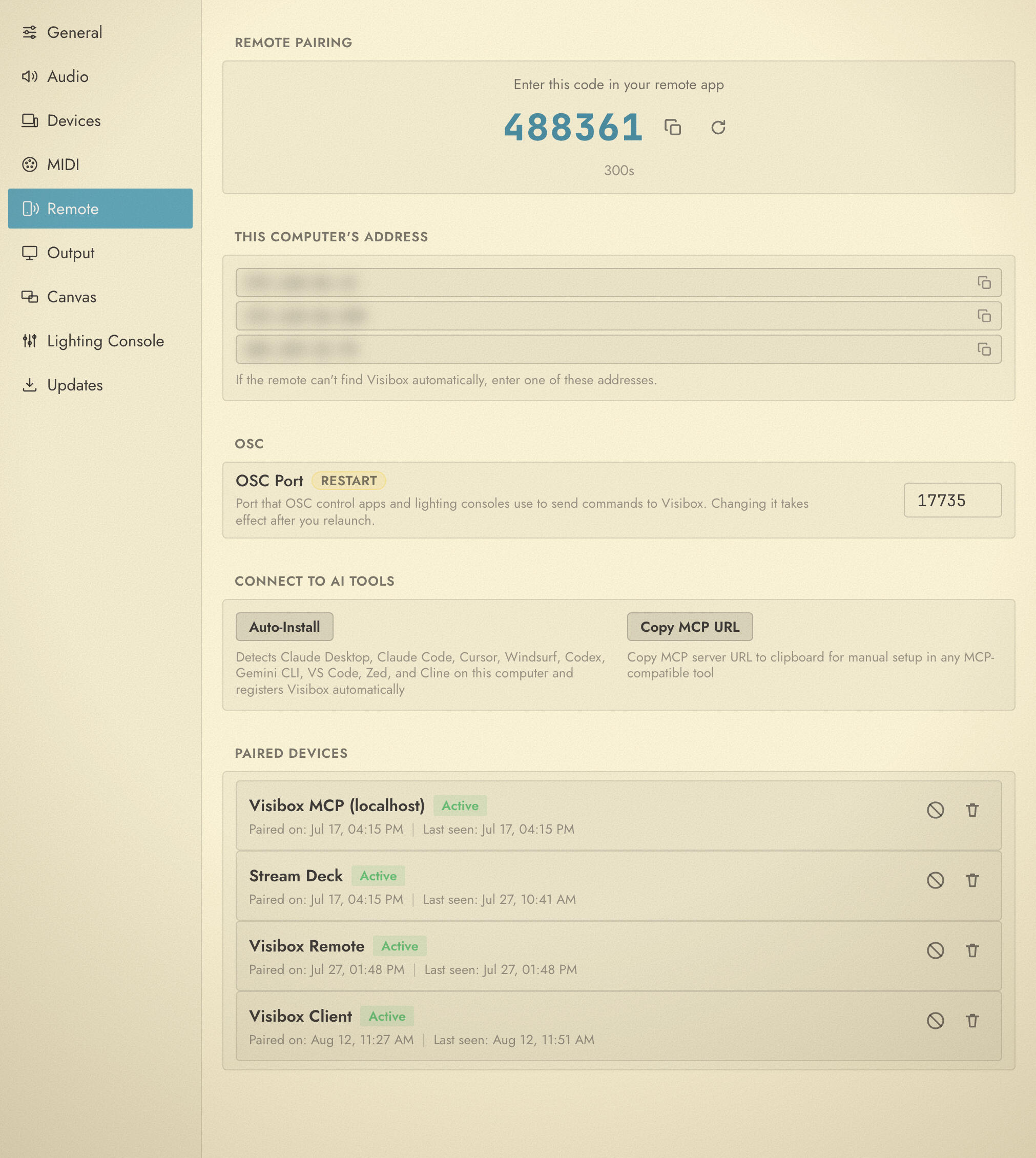Delete the Visibox Remote paired device

[x=972, y=950]
